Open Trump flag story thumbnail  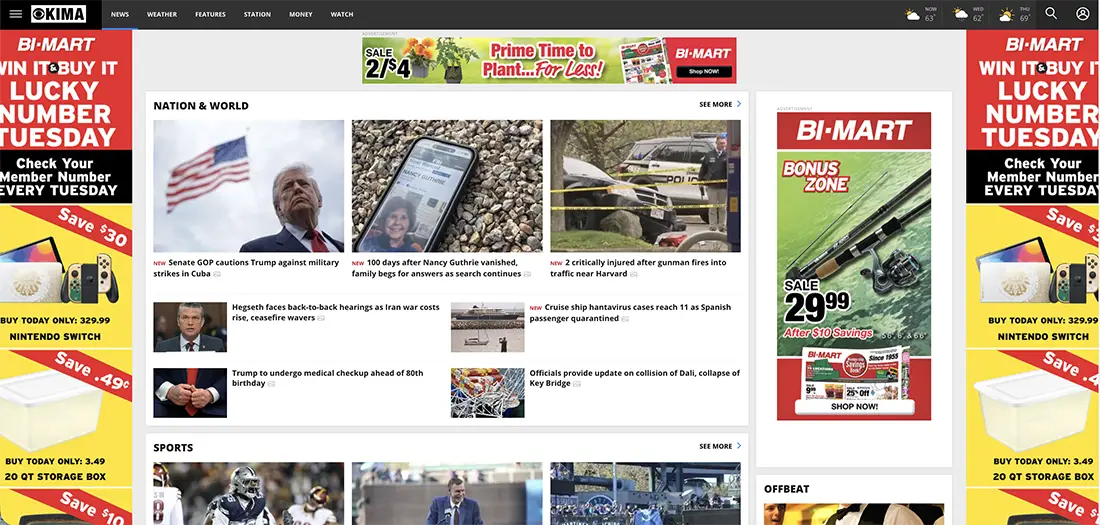(249, 186)
